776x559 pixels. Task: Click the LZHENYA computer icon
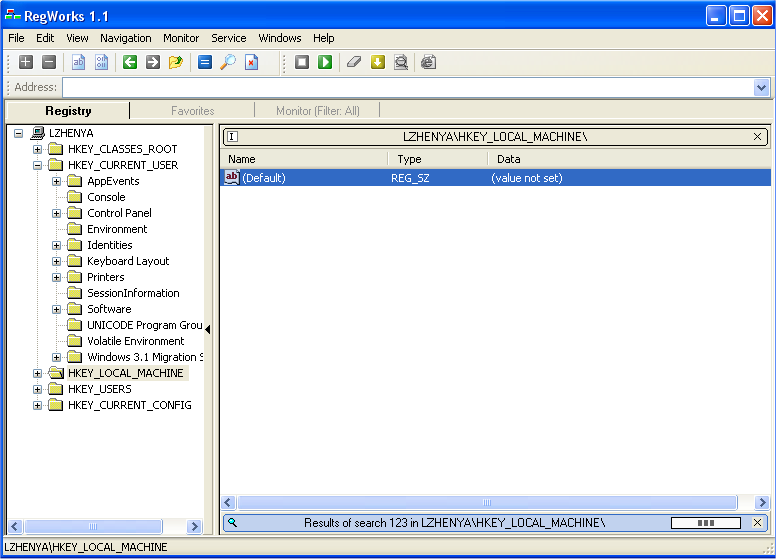[38, 133]
